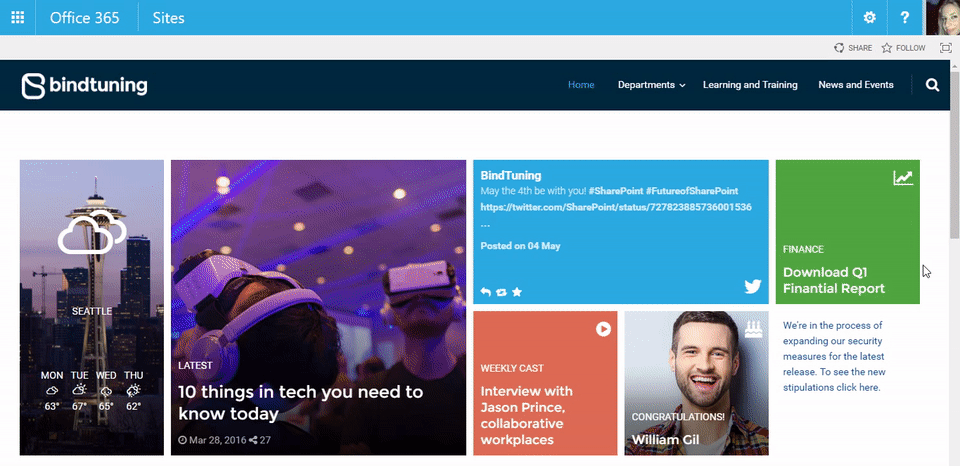Click the BindTuning tweet author name
Screen dimensions: 960x466
coord(511,176)
